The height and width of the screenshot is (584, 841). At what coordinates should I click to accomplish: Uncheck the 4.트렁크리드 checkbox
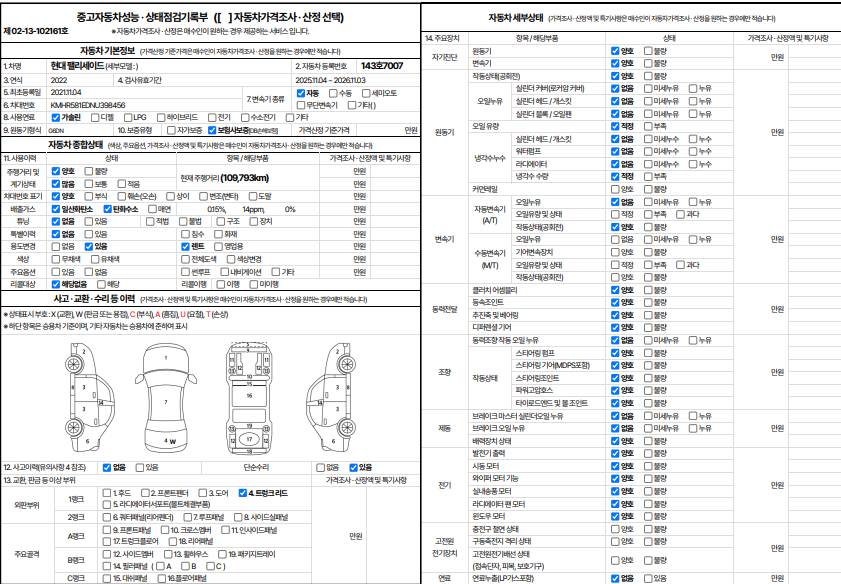pos(242,493)
